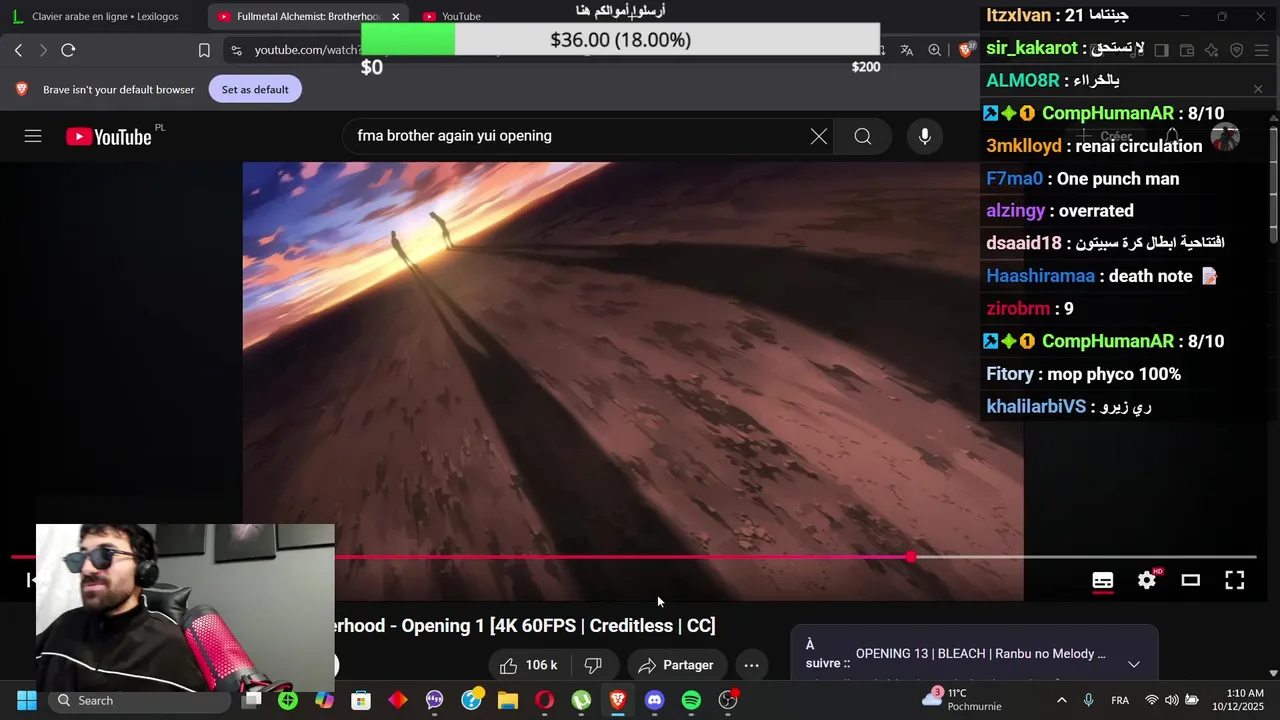This screenshot has width=1280, height=720.
Task: Enter fullscreen video mode
Action: [1235, 580]
